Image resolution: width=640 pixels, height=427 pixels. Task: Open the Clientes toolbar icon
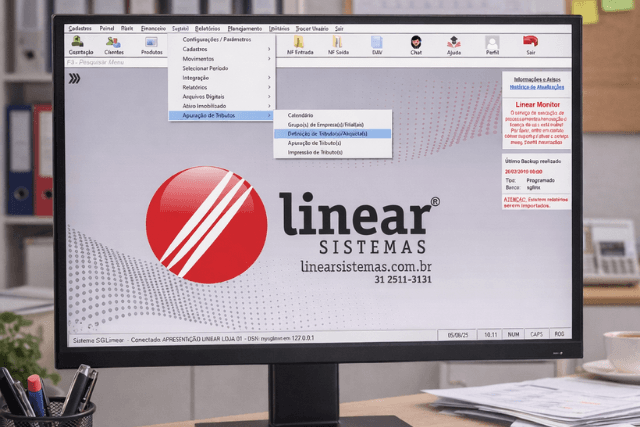coord(113,45)
